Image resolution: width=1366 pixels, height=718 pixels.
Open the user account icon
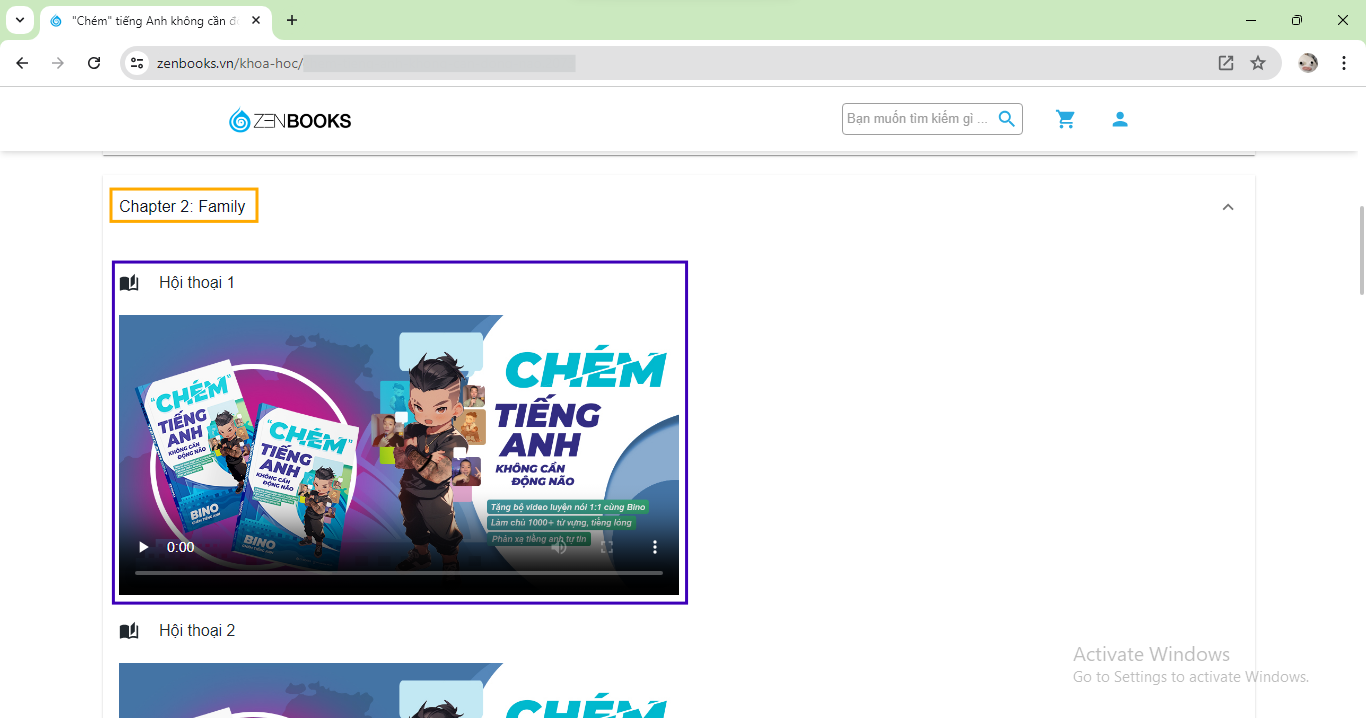coord(1120,119)
